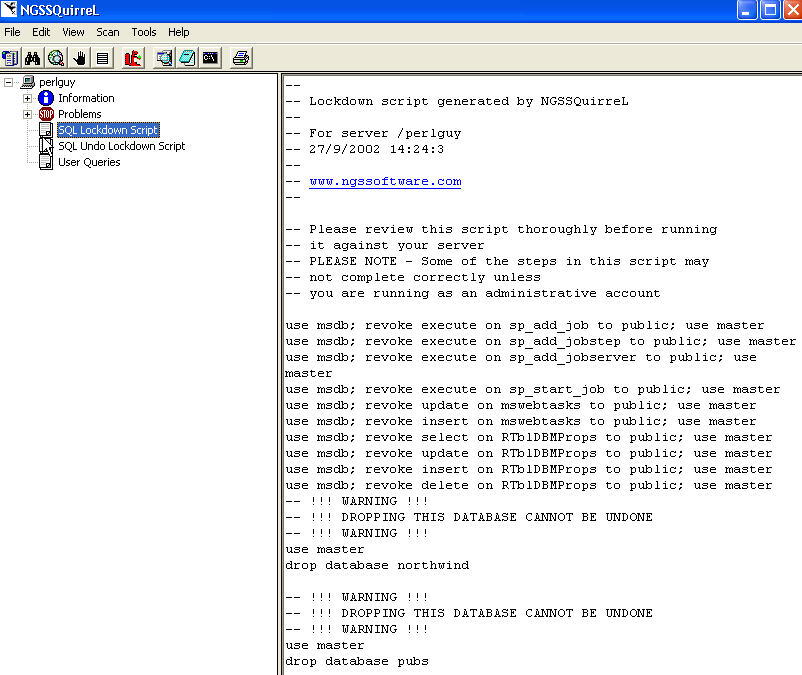Collapse the perlguy server node
Image resolution: width=802 pixels, height=675 pixels.
click(x=8, y=82)
